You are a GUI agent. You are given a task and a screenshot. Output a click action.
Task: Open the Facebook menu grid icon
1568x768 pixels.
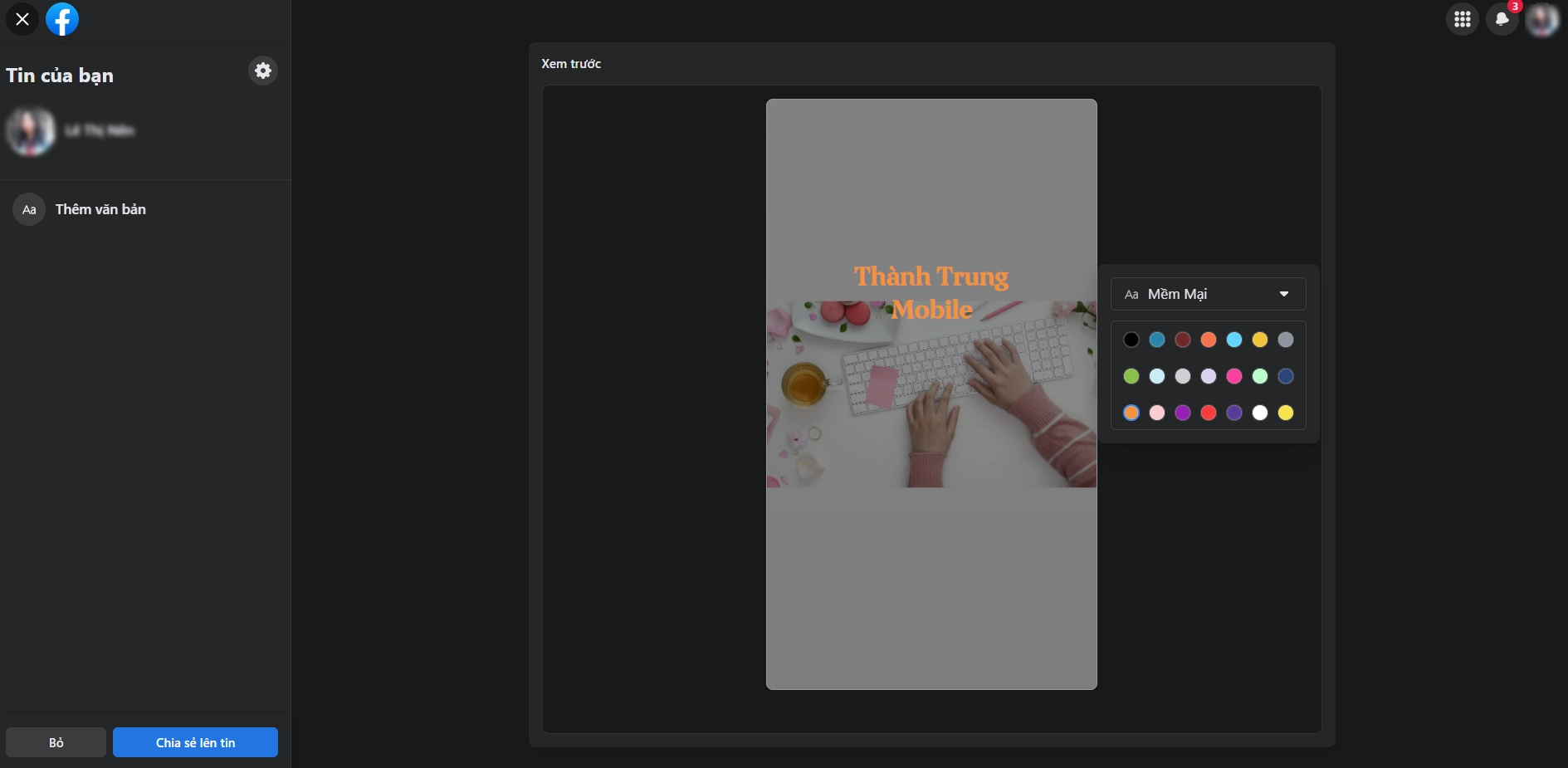point(1463,19)
